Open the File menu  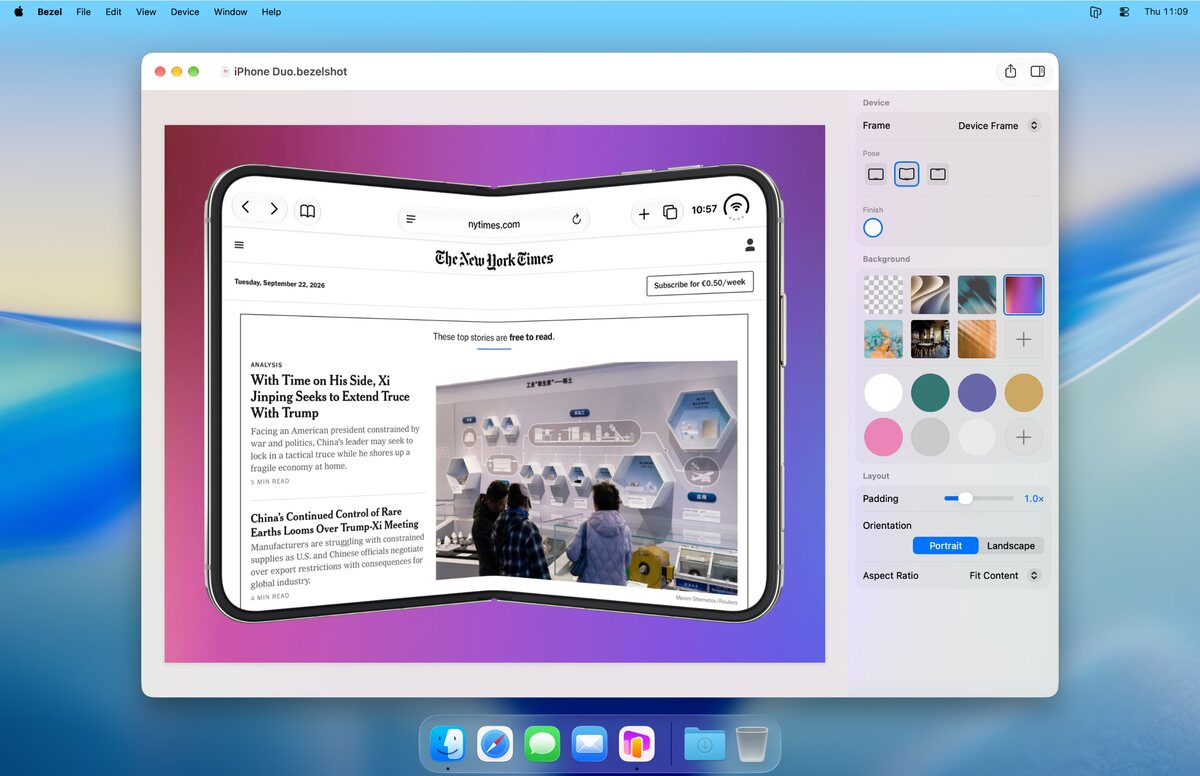[83, 12]
